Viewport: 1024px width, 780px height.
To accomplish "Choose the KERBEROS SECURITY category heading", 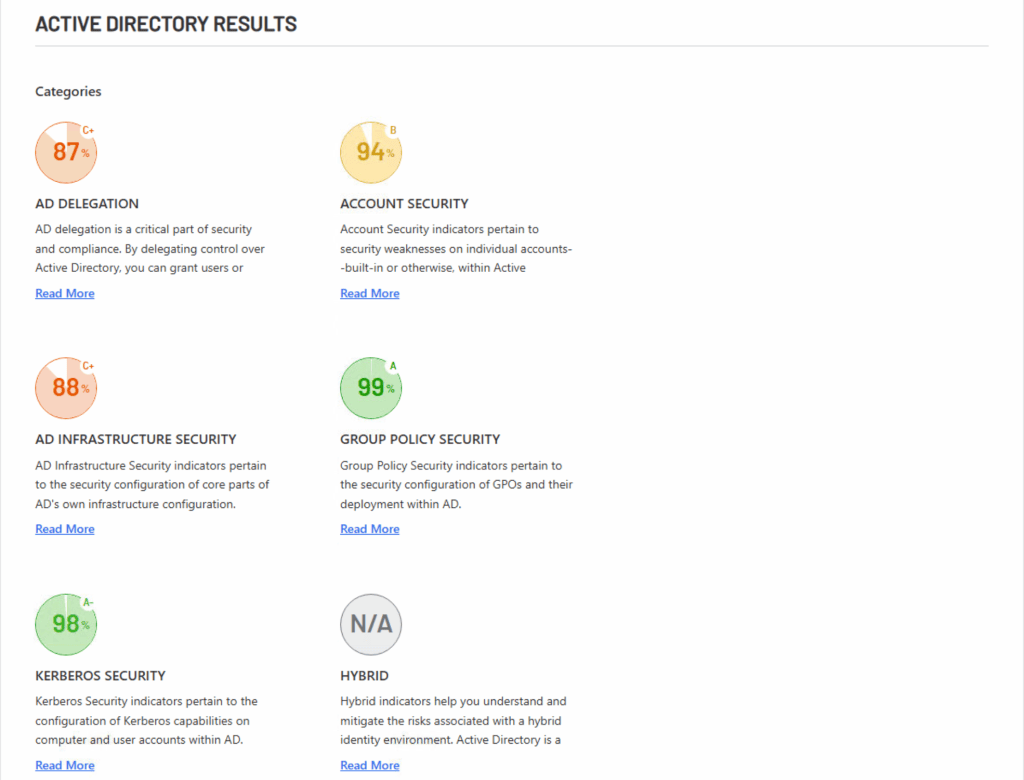I will point(100,675).
